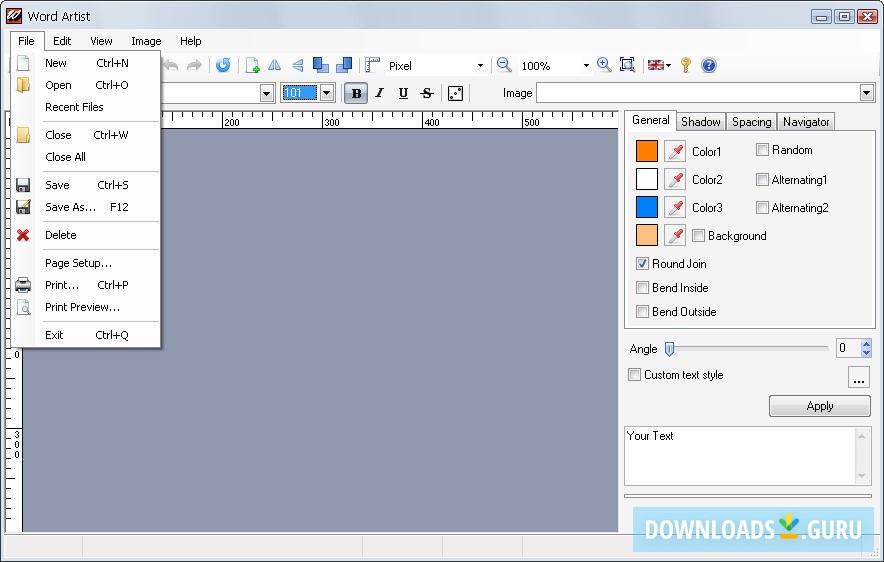
Task: Enable the Background checkbox
Action: pyautogui.click(x=698, y=236)
